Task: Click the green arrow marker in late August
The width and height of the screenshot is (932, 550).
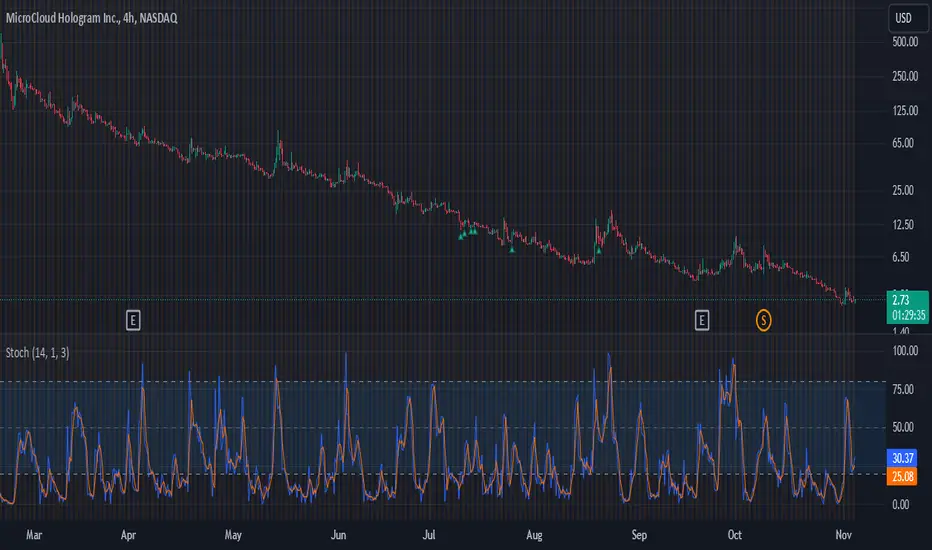Action: pos(599,251)
